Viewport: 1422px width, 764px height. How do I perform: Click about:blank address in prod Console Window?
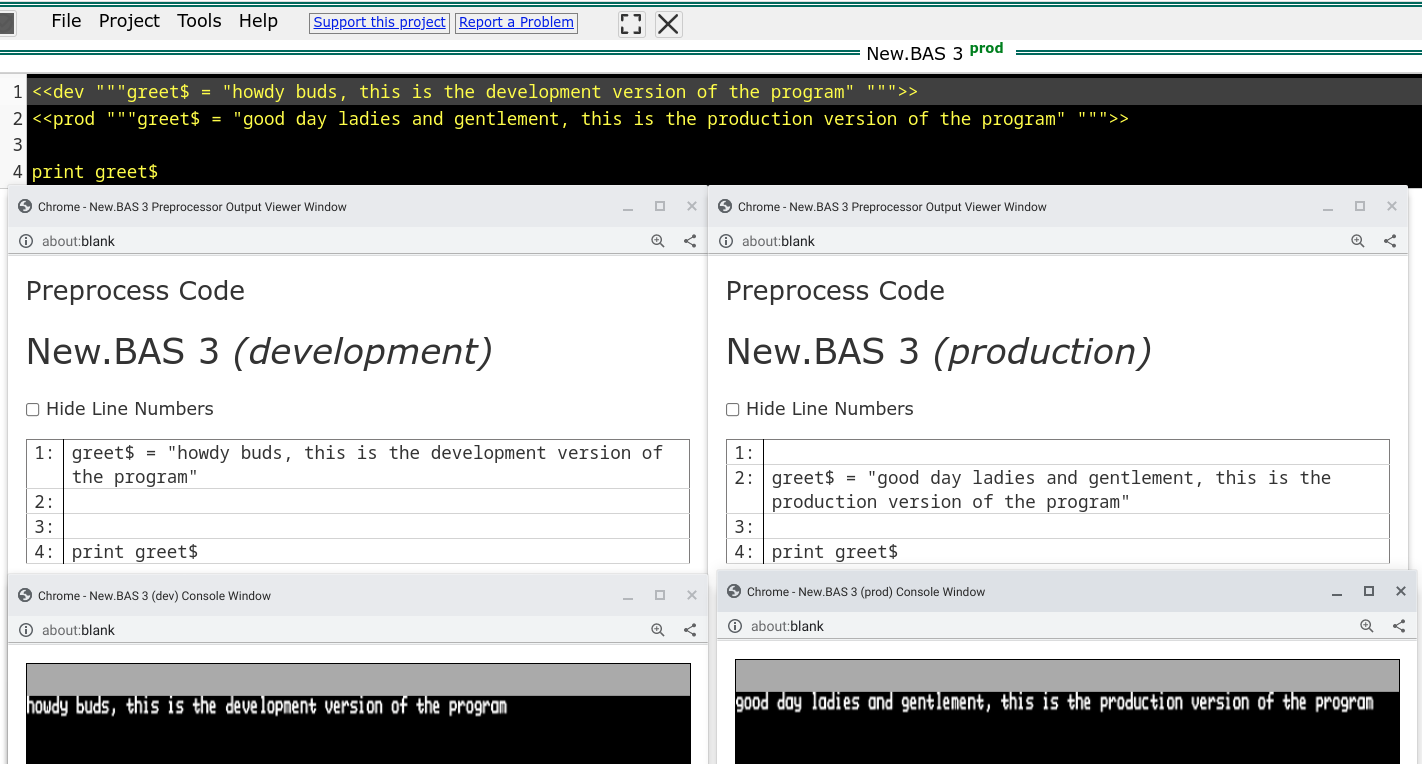click(787, 626)
